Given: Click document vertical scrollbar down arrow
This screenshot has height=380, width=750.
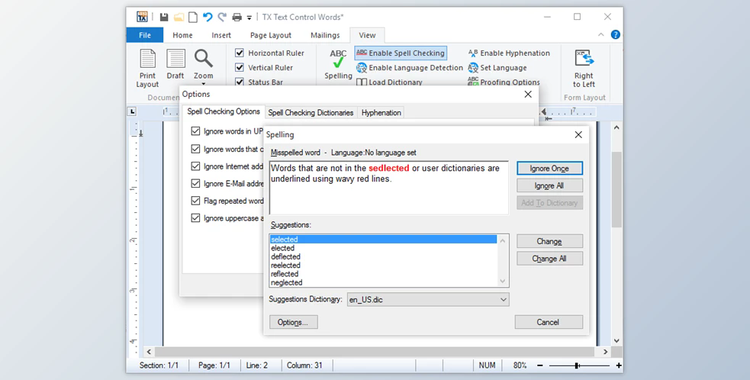Looking at the screenshot, I should point(617,341).
